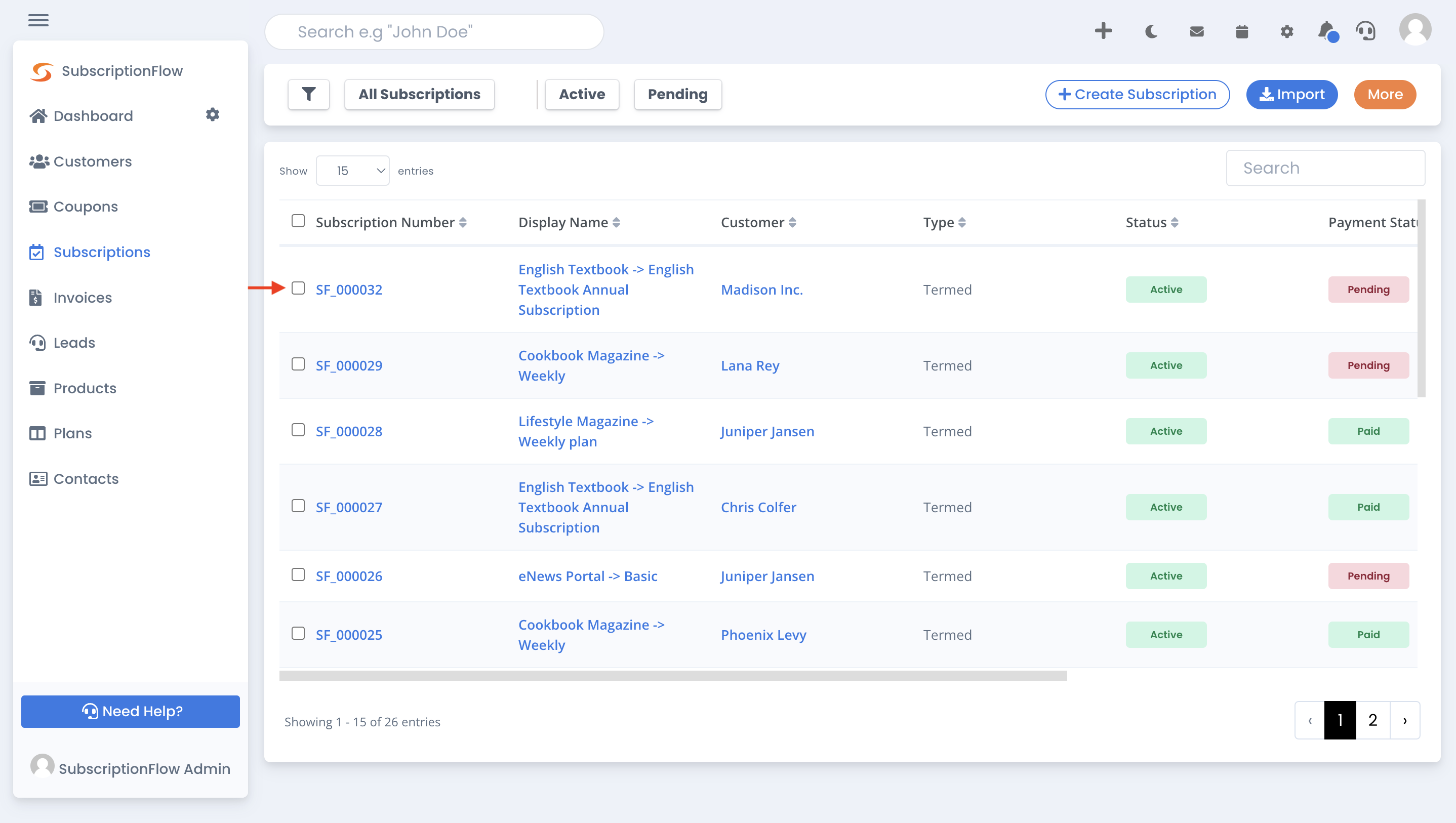
Task: Switch to All Subscriptions tab
Action: [x=419, y=94]
